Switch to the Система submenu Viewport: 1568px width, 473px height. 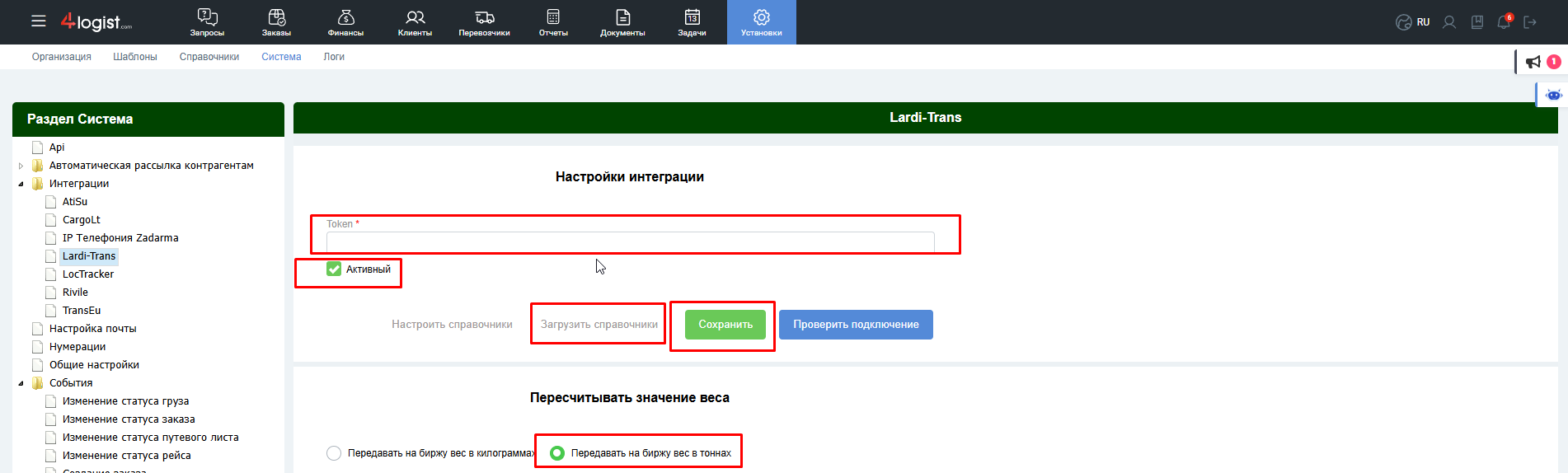[281, 57]
